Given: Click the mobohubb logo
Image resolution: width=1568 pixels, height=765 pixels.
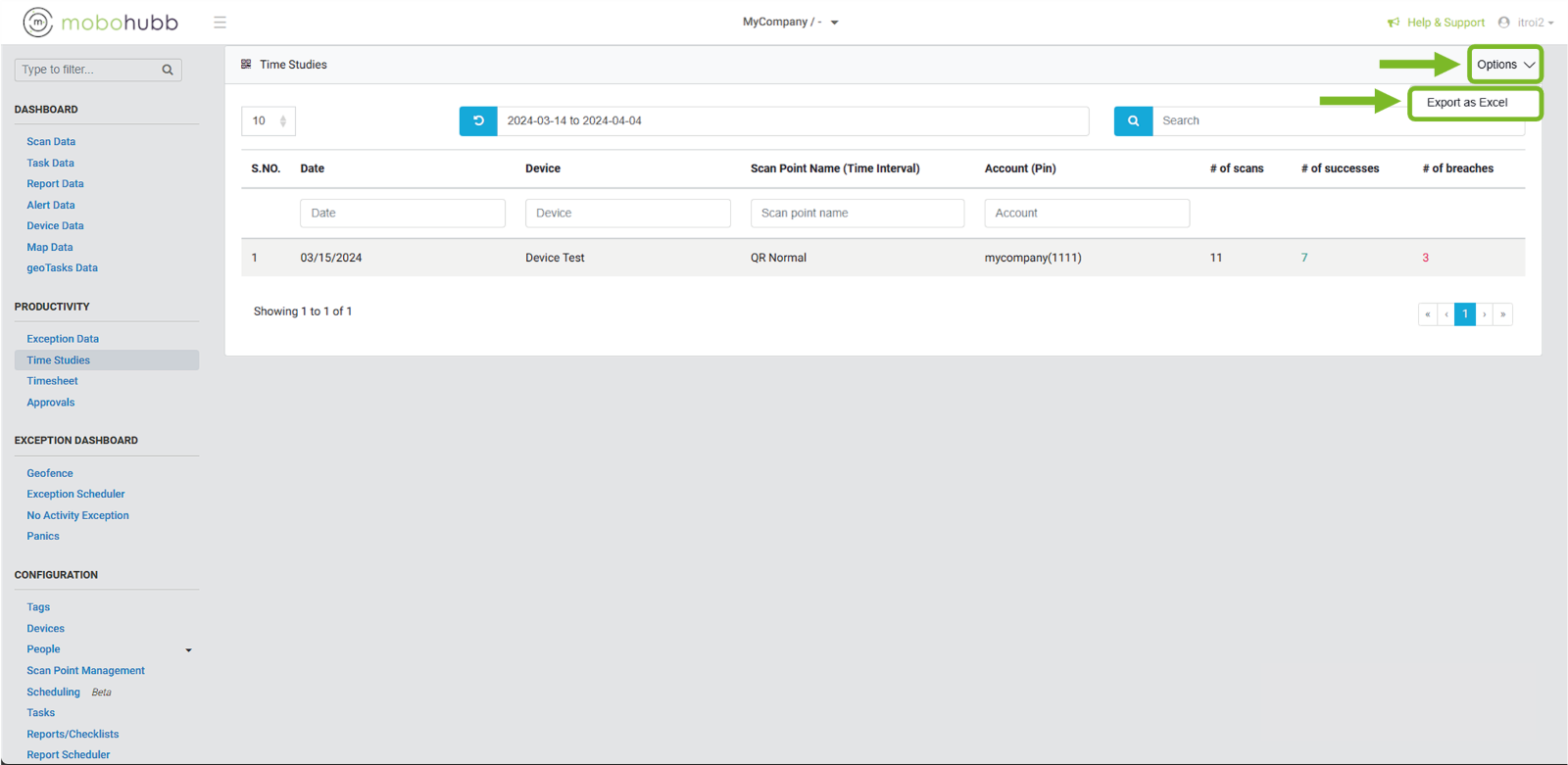Looking at the screenshot, I should click(101, 22).
